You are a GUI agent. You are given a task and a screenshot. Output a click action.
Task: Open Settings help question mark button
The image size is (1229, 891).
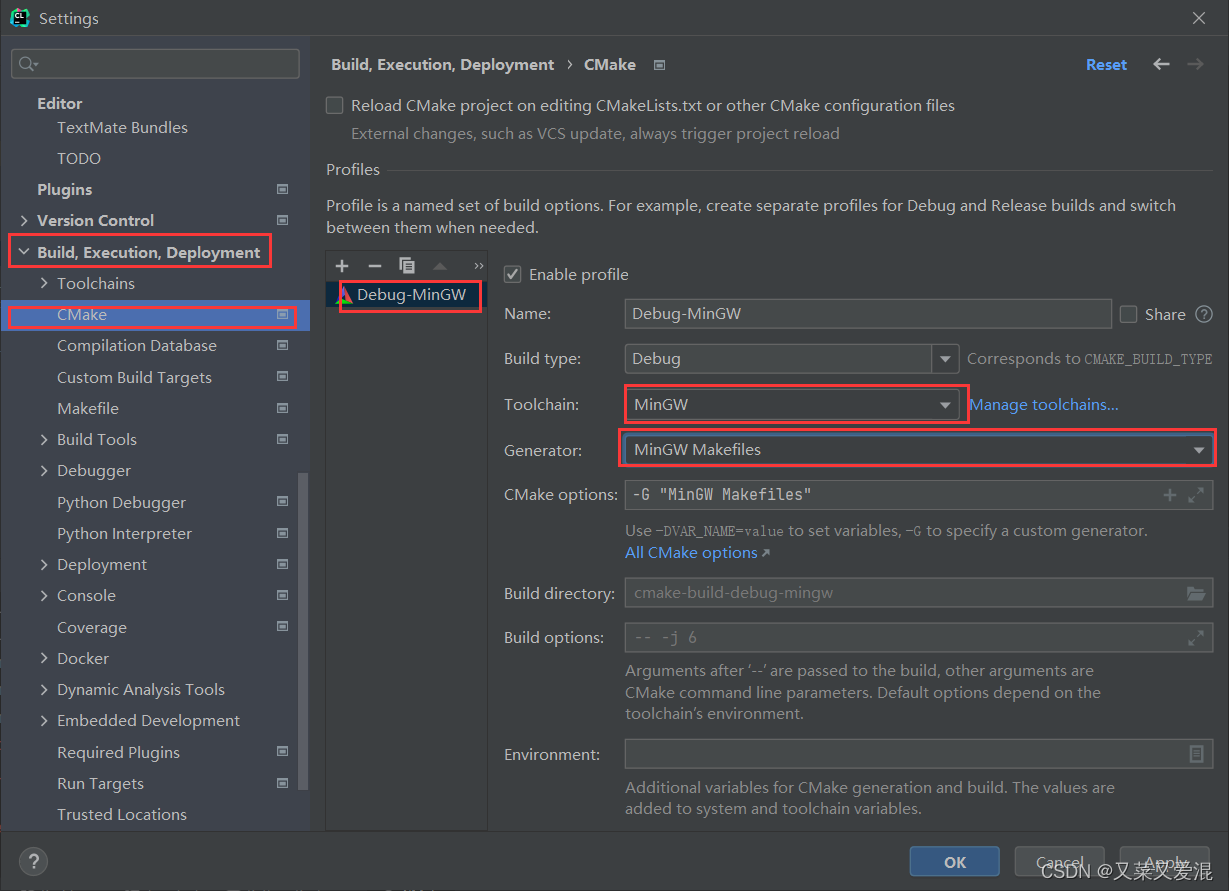point(33,862)
